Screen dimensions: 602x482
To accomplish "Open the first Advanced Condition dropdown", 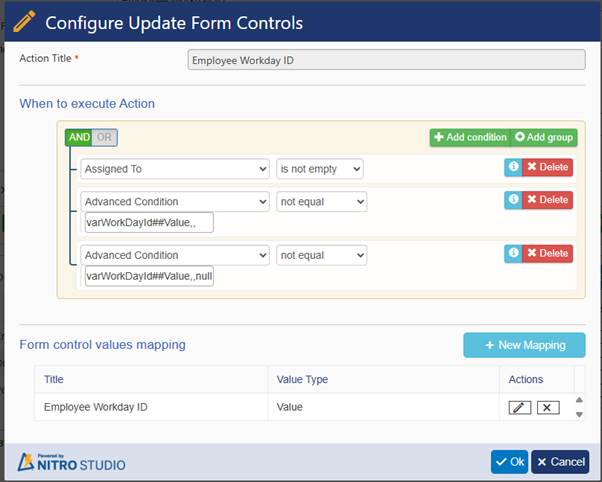I will pyautogui.click(x=176, y=202).
